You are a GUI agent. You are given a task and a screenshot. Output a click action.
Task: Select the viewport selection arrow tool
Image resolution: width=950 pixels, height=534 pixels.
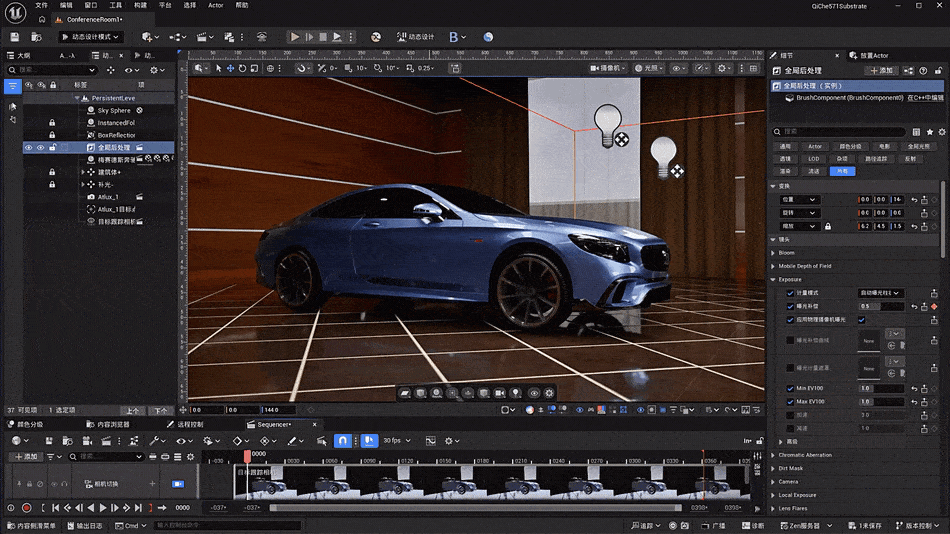pos(219,68)
